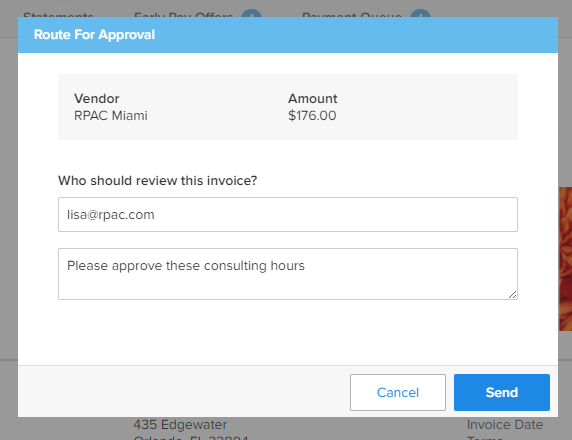572x440 pixels.
Task: Select the Vendor label in the summary
Action: click(96, 99)
